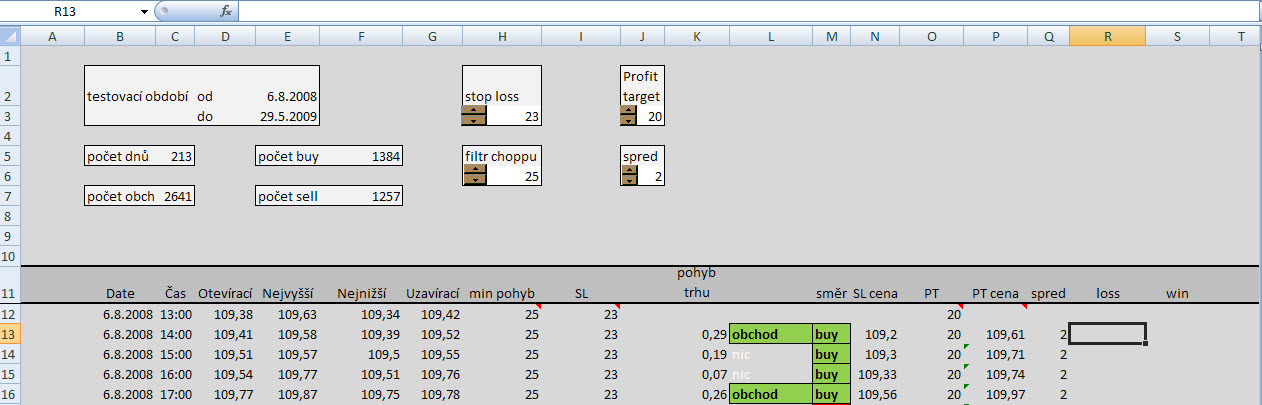Click the 'Otevírací' column heading

225,294
